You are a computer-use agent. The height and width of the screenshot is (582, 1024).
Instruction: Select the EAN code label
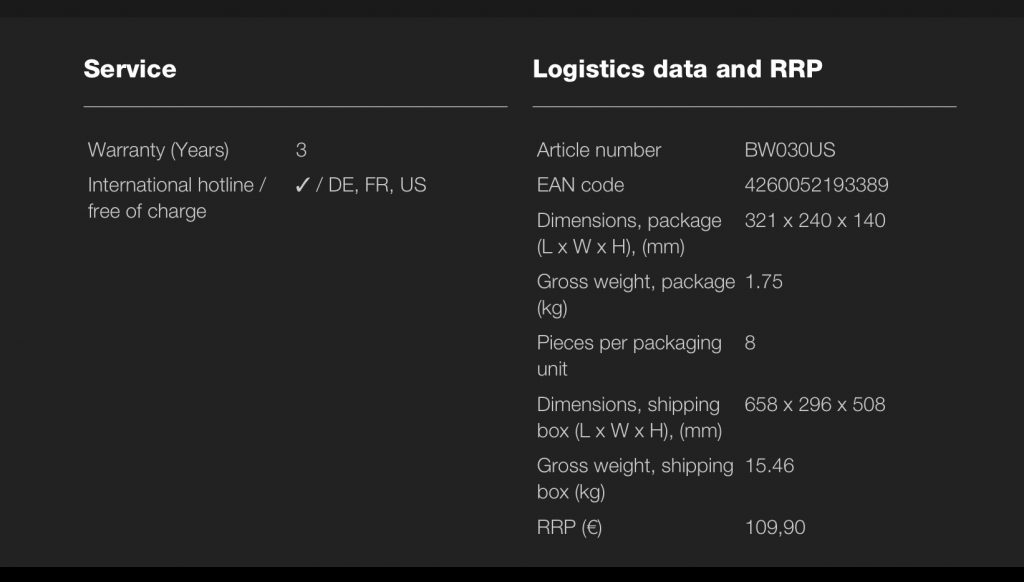[580, 185]
